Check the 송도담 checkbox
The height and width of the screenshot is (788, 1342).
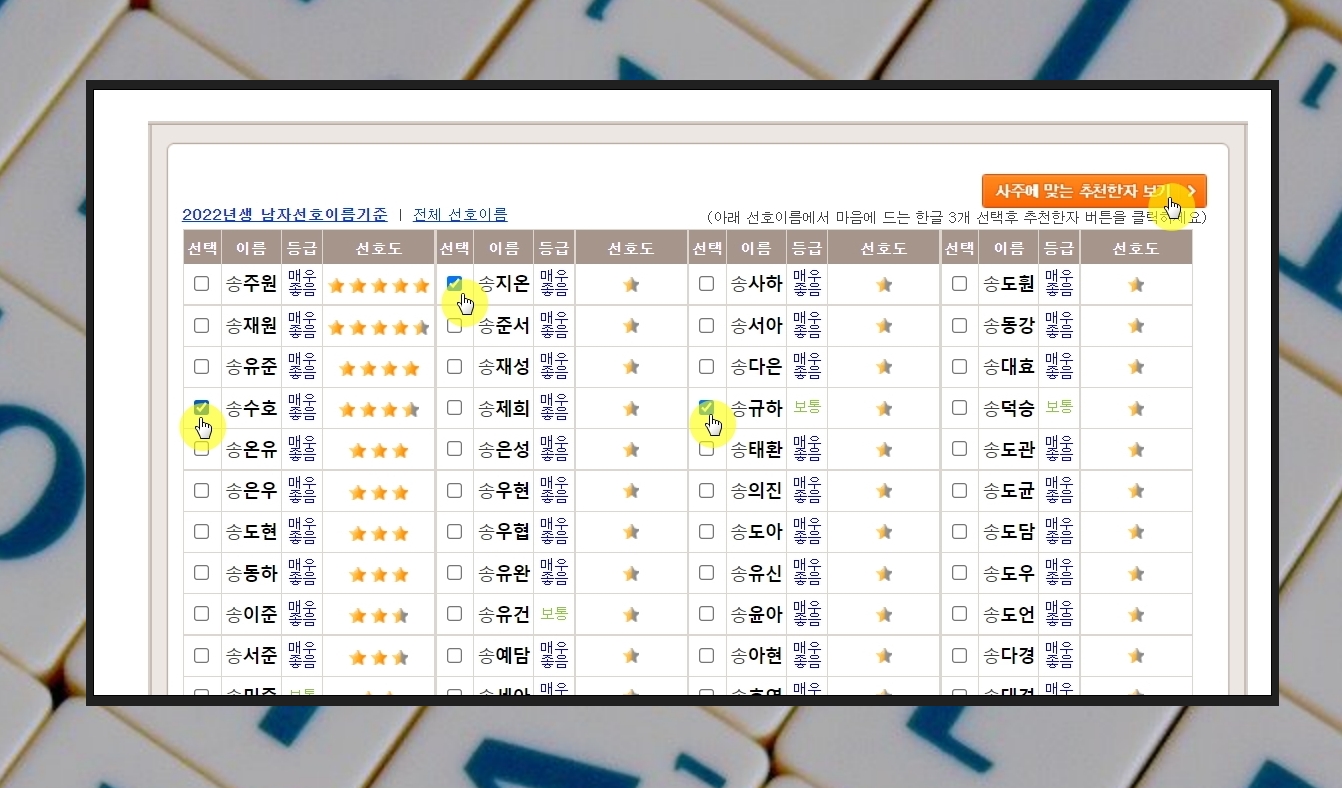[960, 531]
